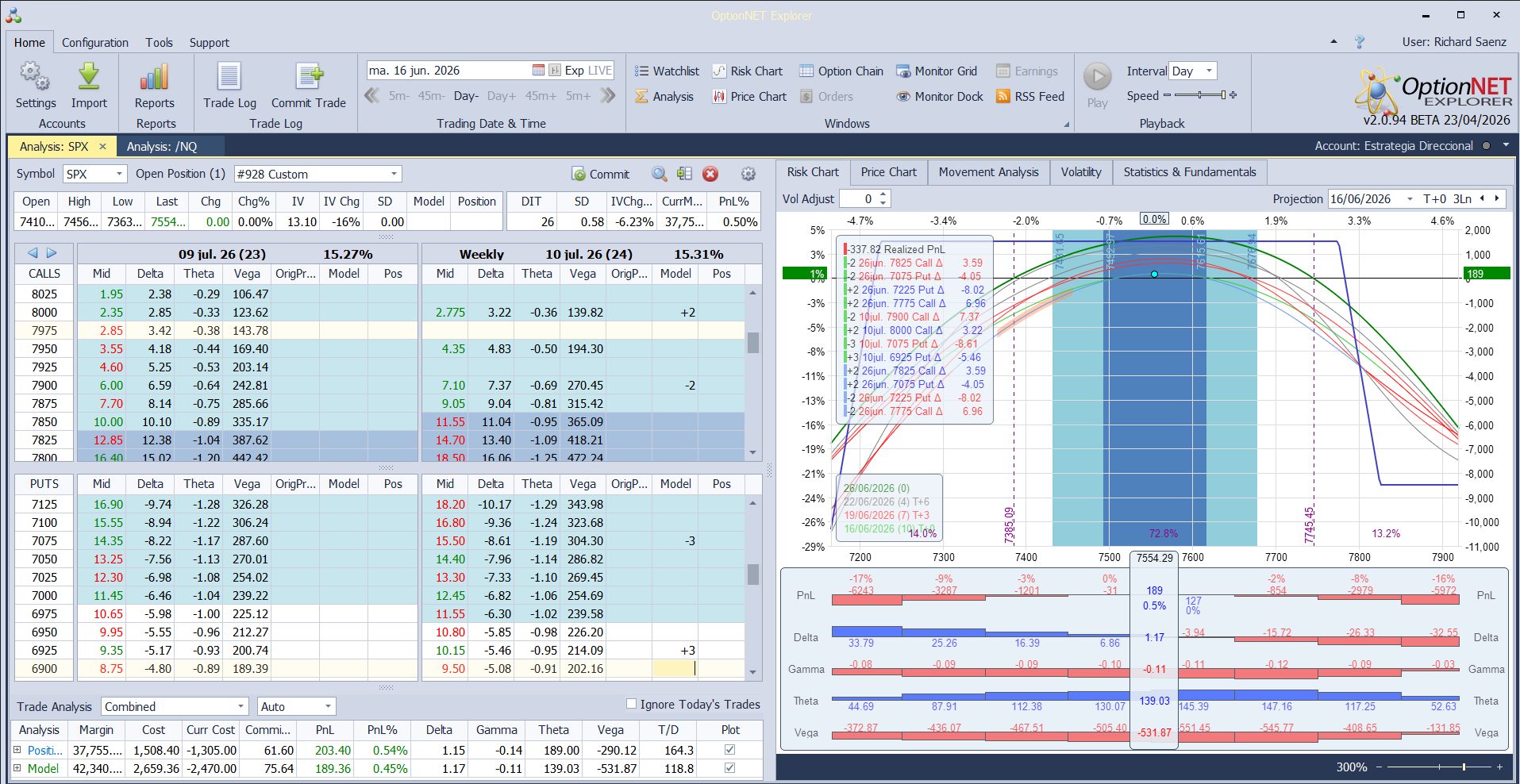The width and height of the screenshot is (1520, 784).
Task: Click the calls table vertical scrollbar thumb
Action: point(753,342)
